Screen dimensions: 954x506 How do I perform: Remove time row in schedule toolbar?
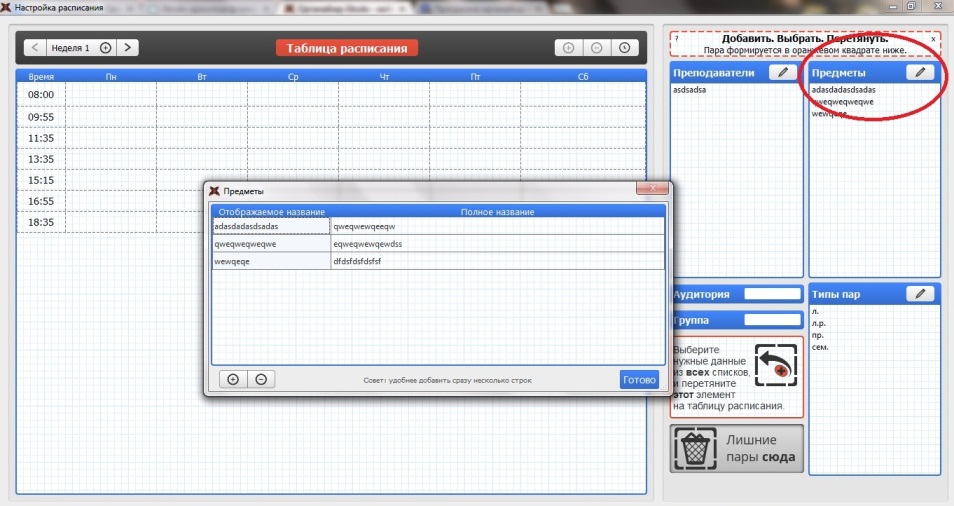(596, 47)
